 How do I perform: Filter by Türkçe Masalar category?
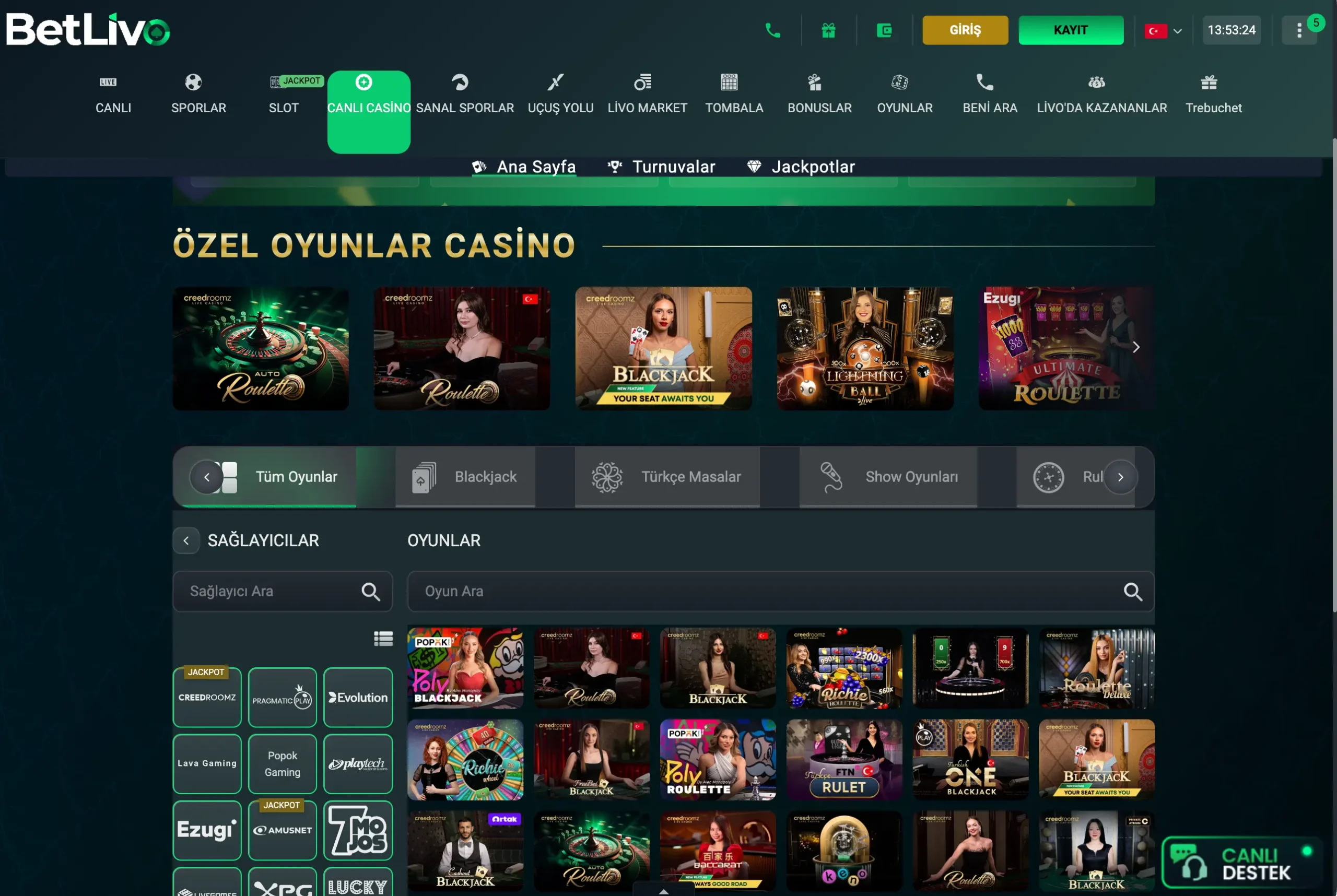click(x=667, y=477)
